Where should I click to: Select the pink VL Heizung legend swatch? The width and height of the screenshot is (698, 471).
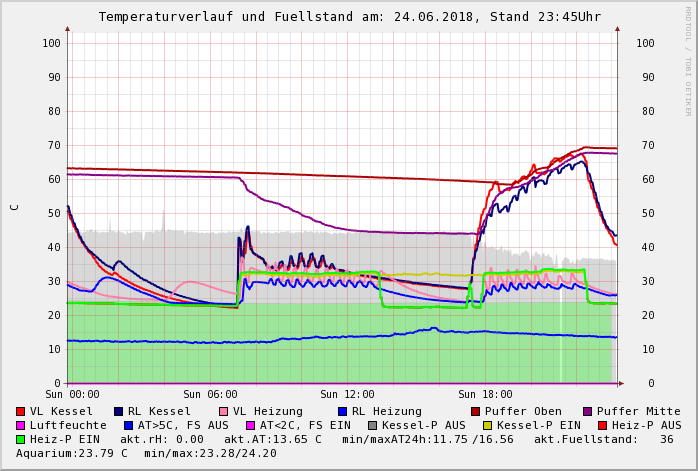point(223,411)
